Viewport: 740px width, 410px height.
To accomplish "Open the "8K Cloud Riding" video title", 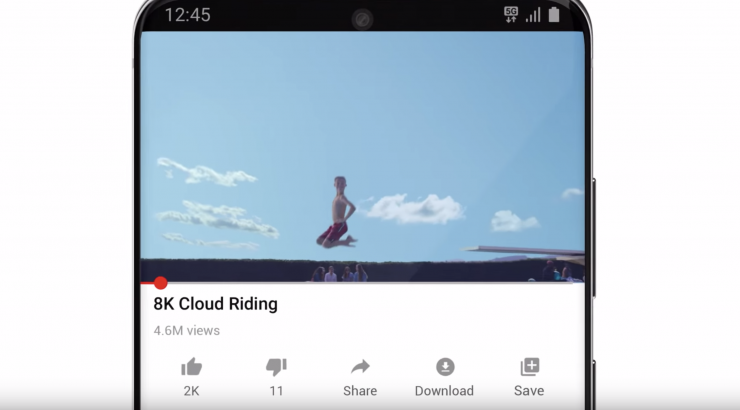I will [215, 304].
